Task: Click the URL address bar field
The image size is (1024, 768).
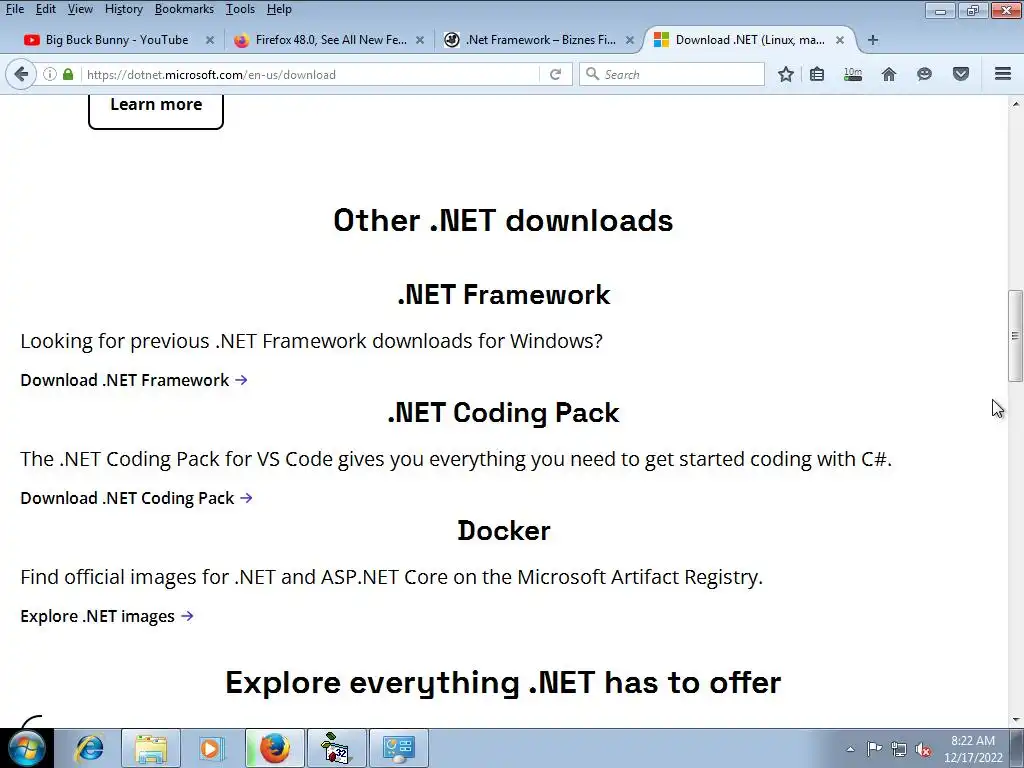Action: click(310, 74)
